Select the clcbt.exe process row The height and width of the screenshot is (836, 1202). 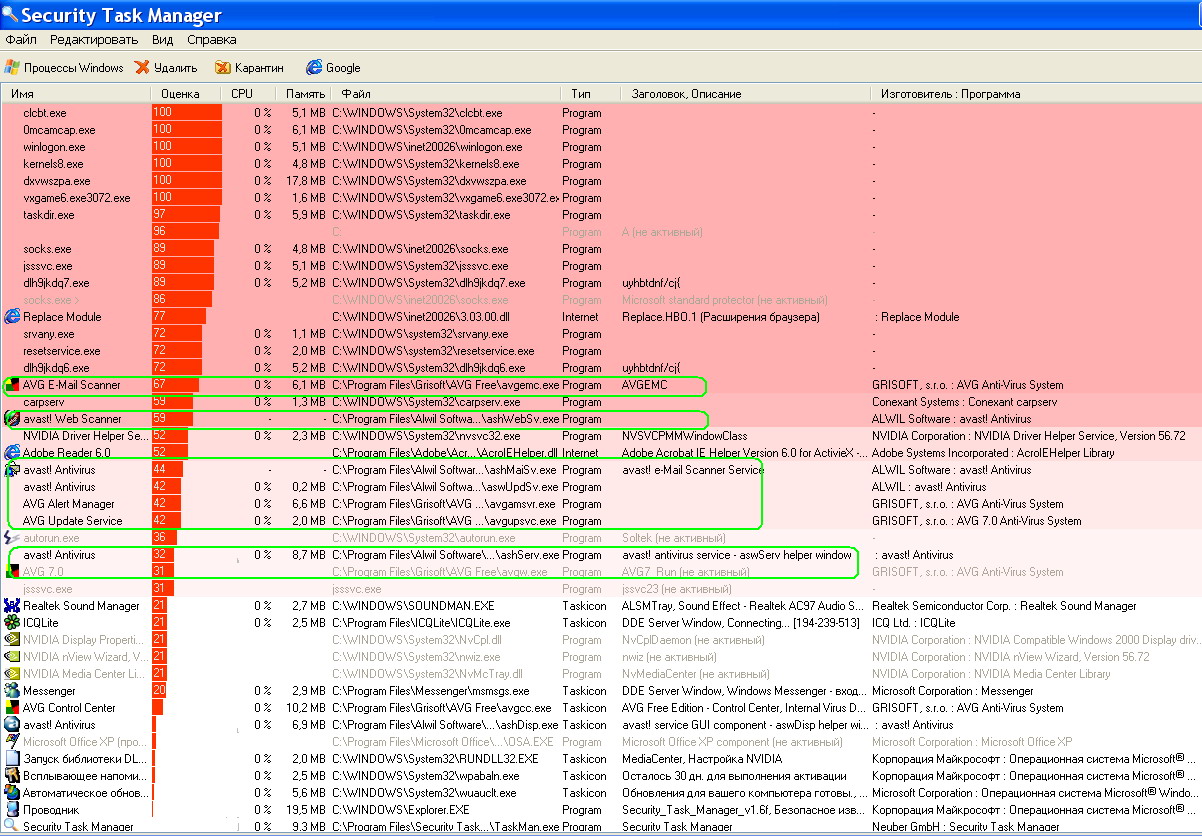[x=601, y=113]
